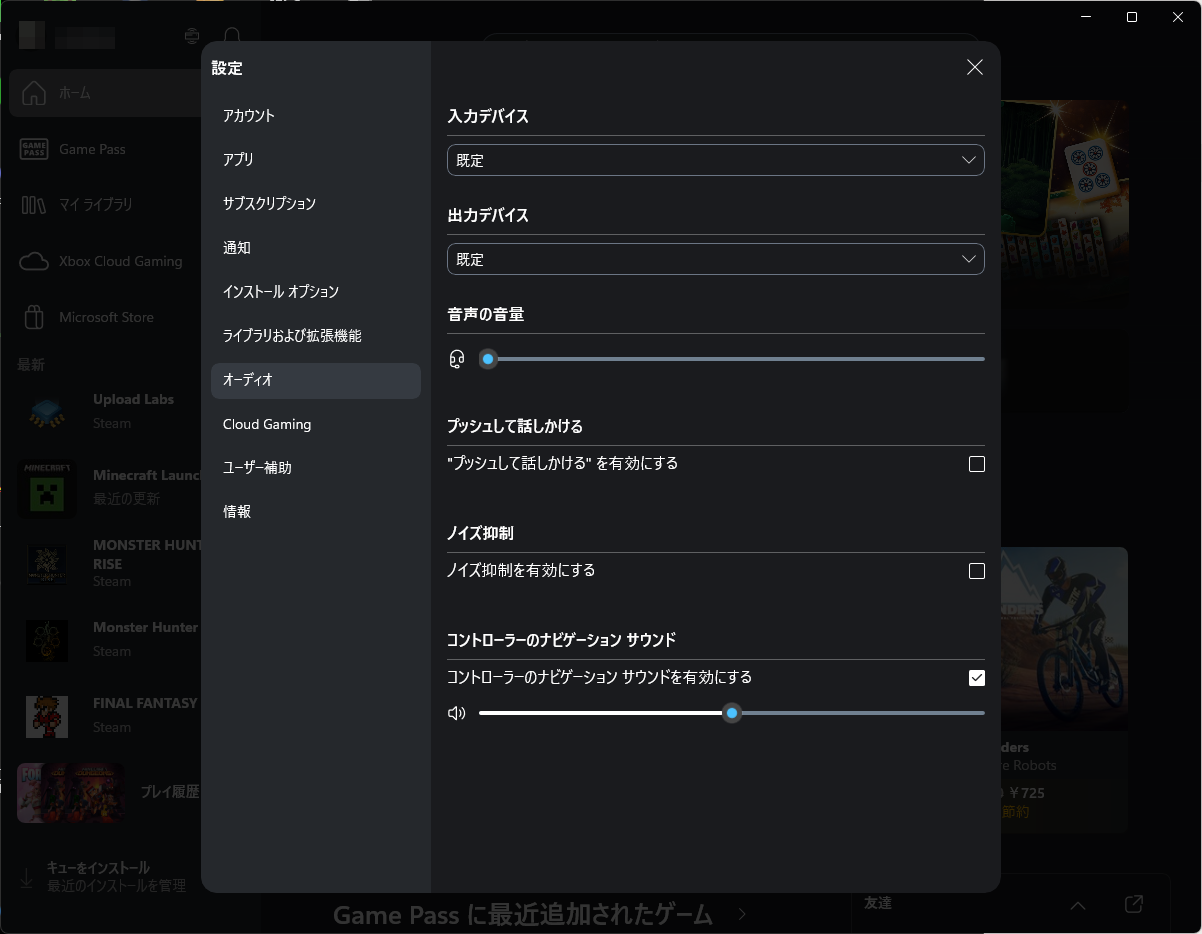Open the アカウント settings section
This screenshot has height=934, width=1202.
point(316,116)
